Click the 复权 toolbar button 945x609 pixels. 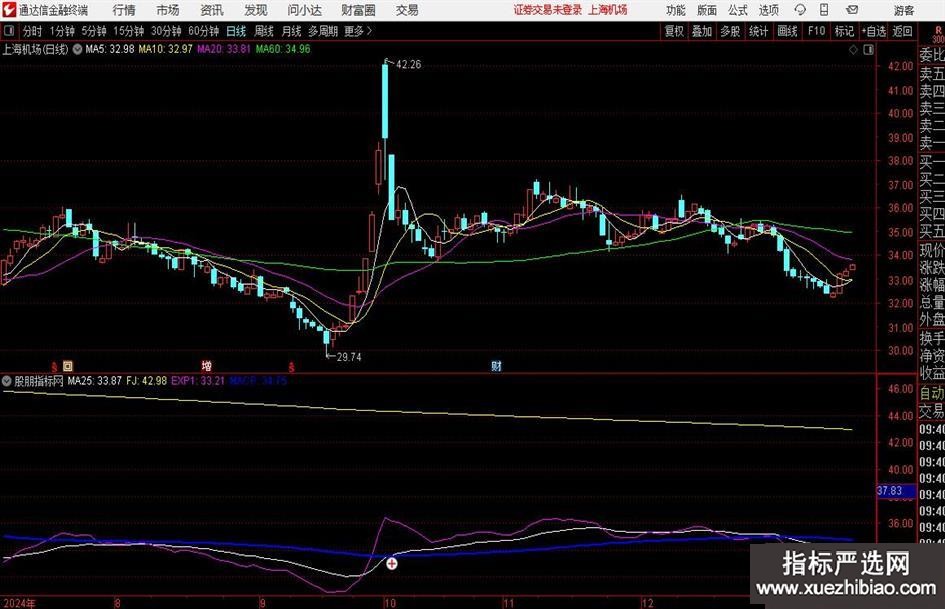pos(674,31)
